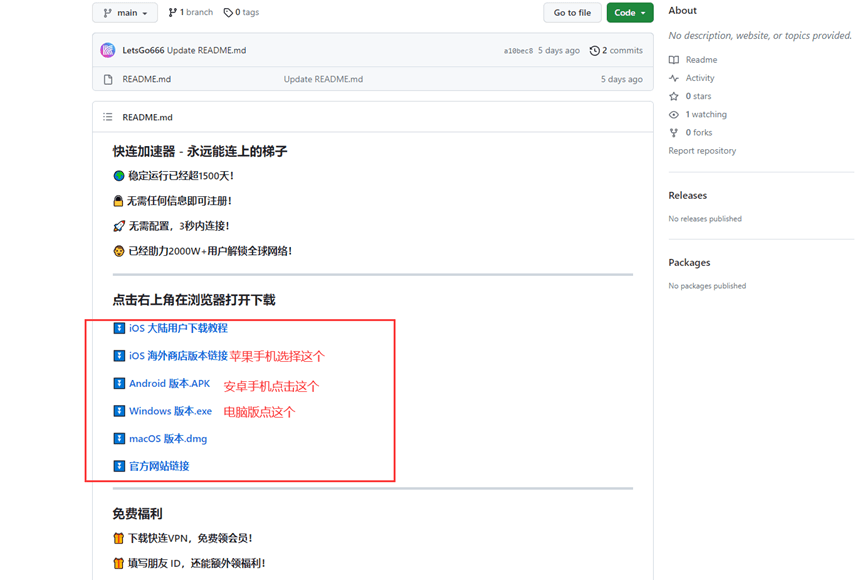Open Readme link in About sidebar
This screenshot has height=580, width=865.
pyautogui.click(x=701, y=60)
